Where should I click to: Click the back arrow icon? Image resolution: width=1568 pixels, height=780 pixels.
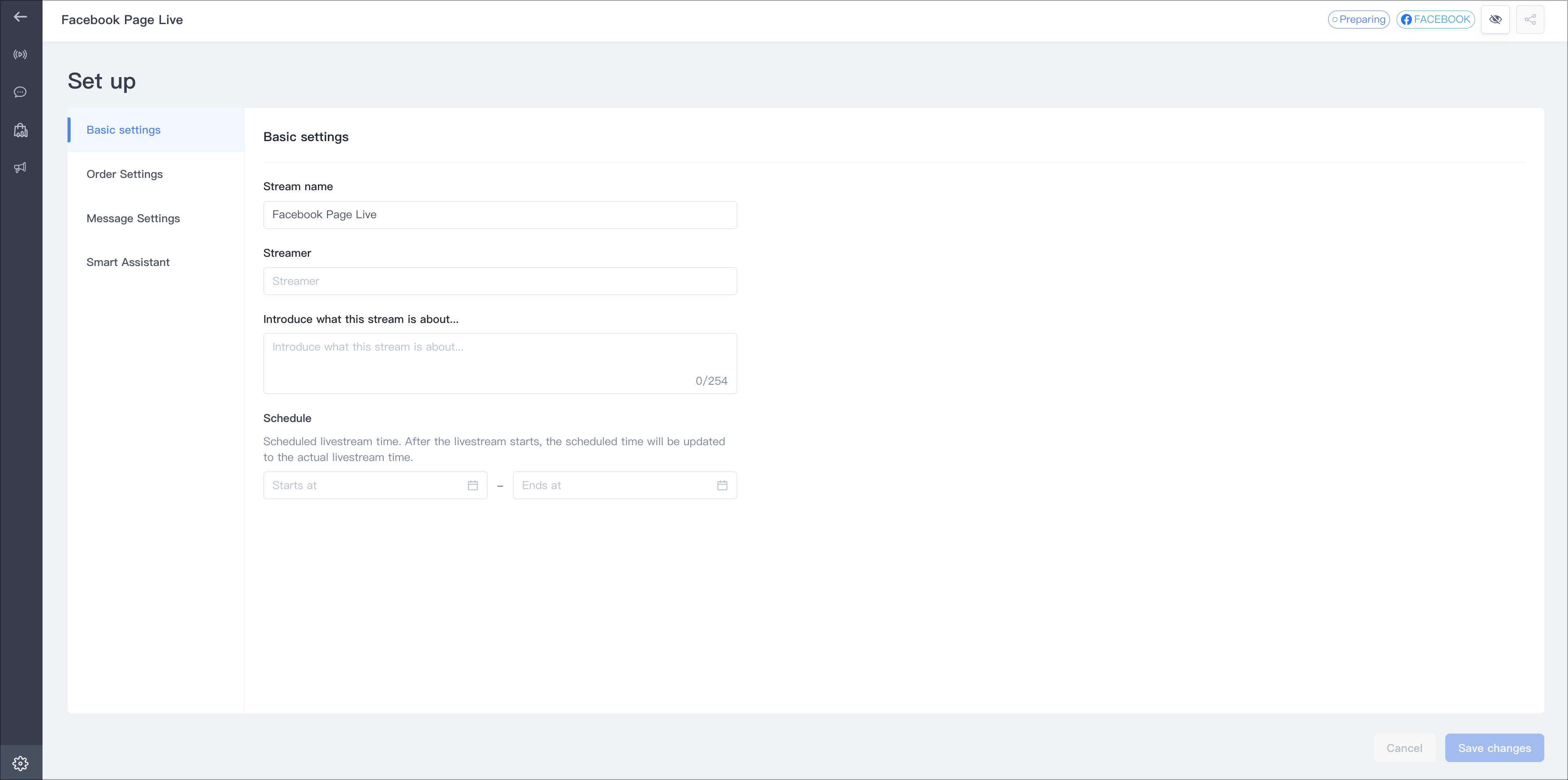(x=20, y=17)
